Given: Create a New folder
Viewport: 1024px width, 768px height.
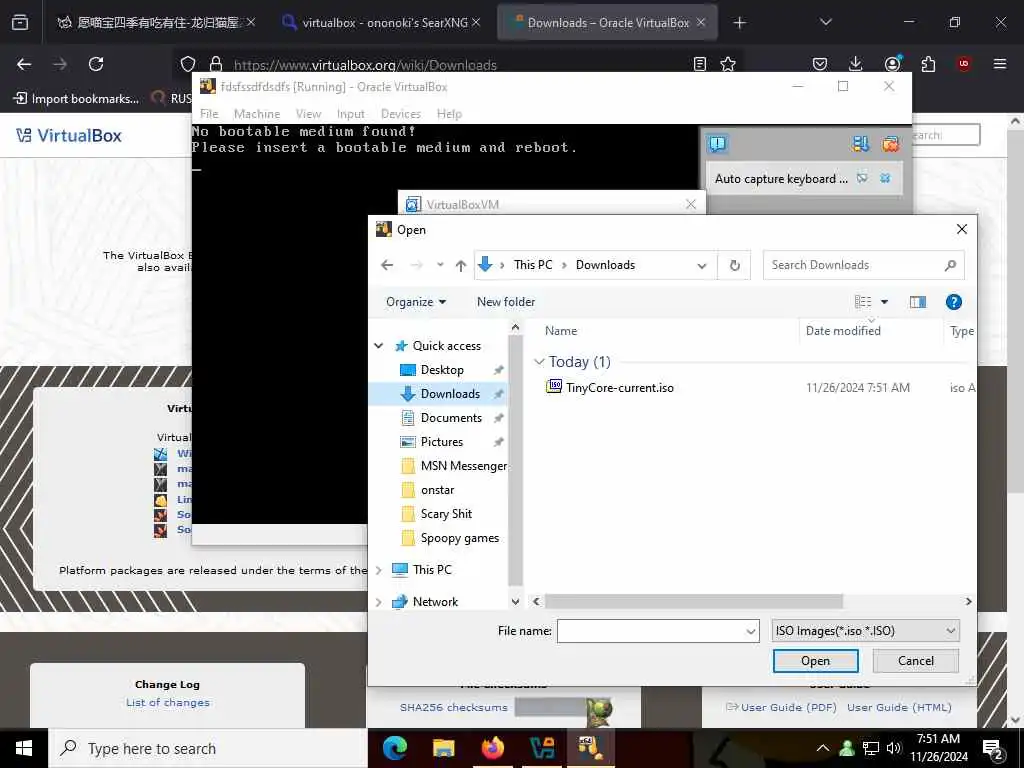Looking at the screenshot, I should click(x=505, y=302).
